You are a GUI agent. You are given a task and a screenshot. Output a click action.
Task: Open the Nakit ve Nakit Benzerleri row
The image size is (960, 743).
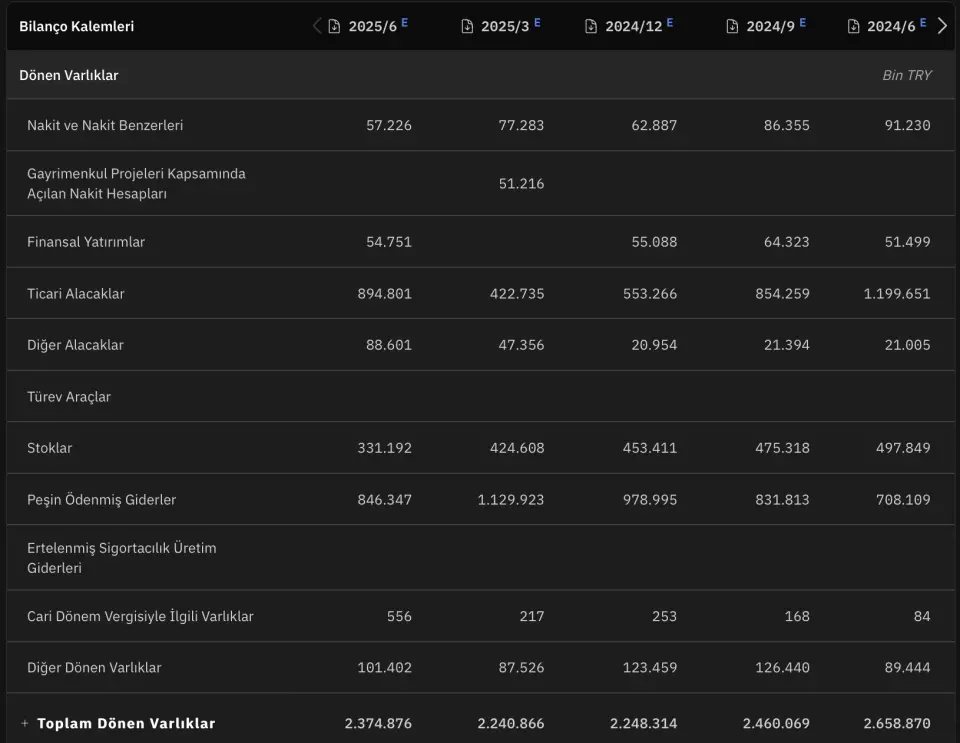[x=105, y=125]
